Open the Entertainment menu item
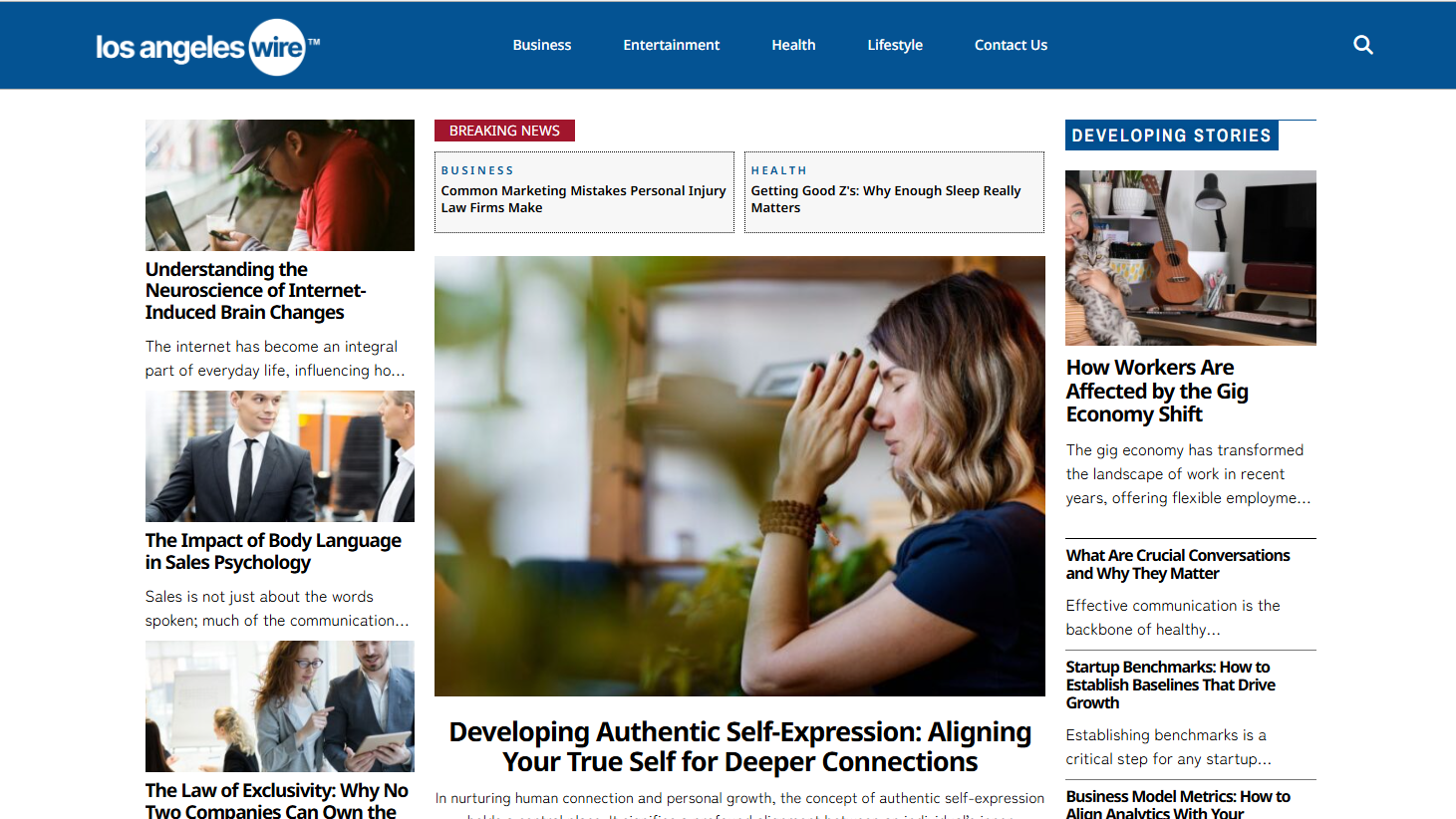Screen dimensions: 1456x819 pyautogui.click(x=672, y=45)
